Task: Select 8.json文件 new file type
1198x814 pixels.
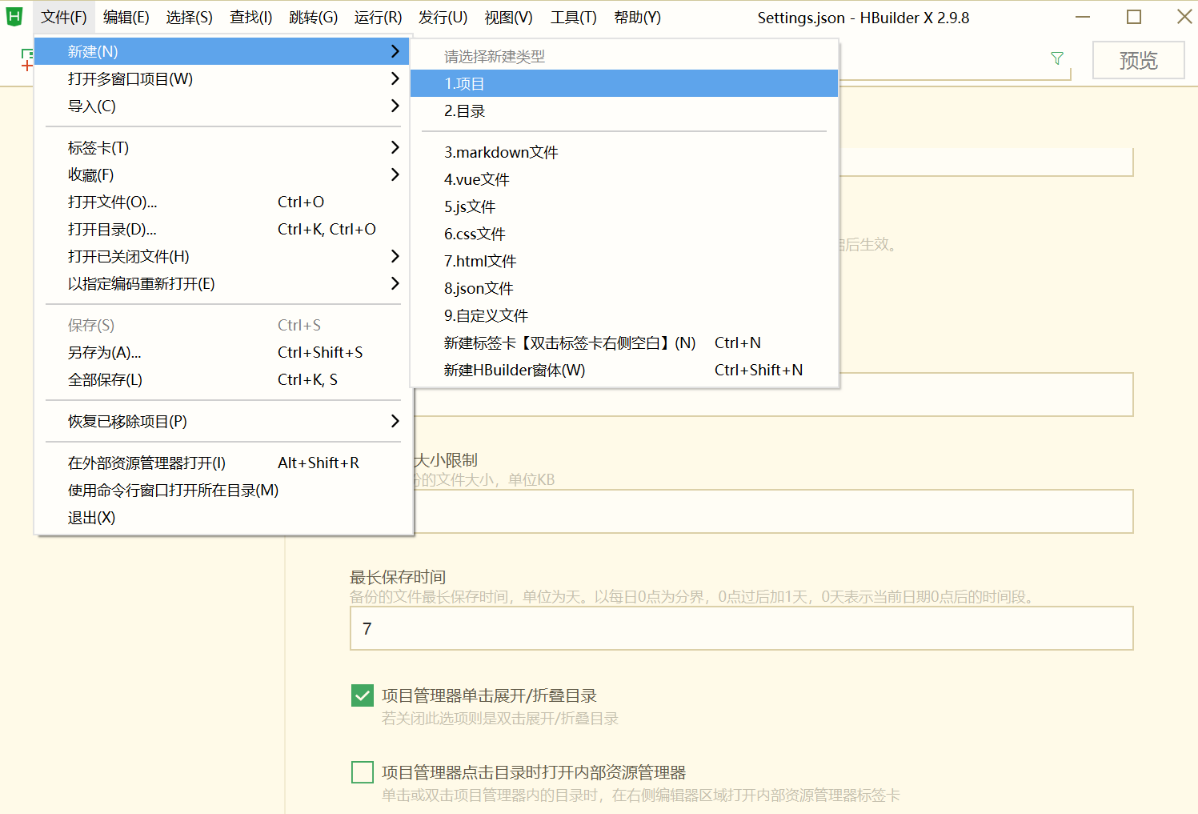Action: pyautogui.click(x=624, y=288)
